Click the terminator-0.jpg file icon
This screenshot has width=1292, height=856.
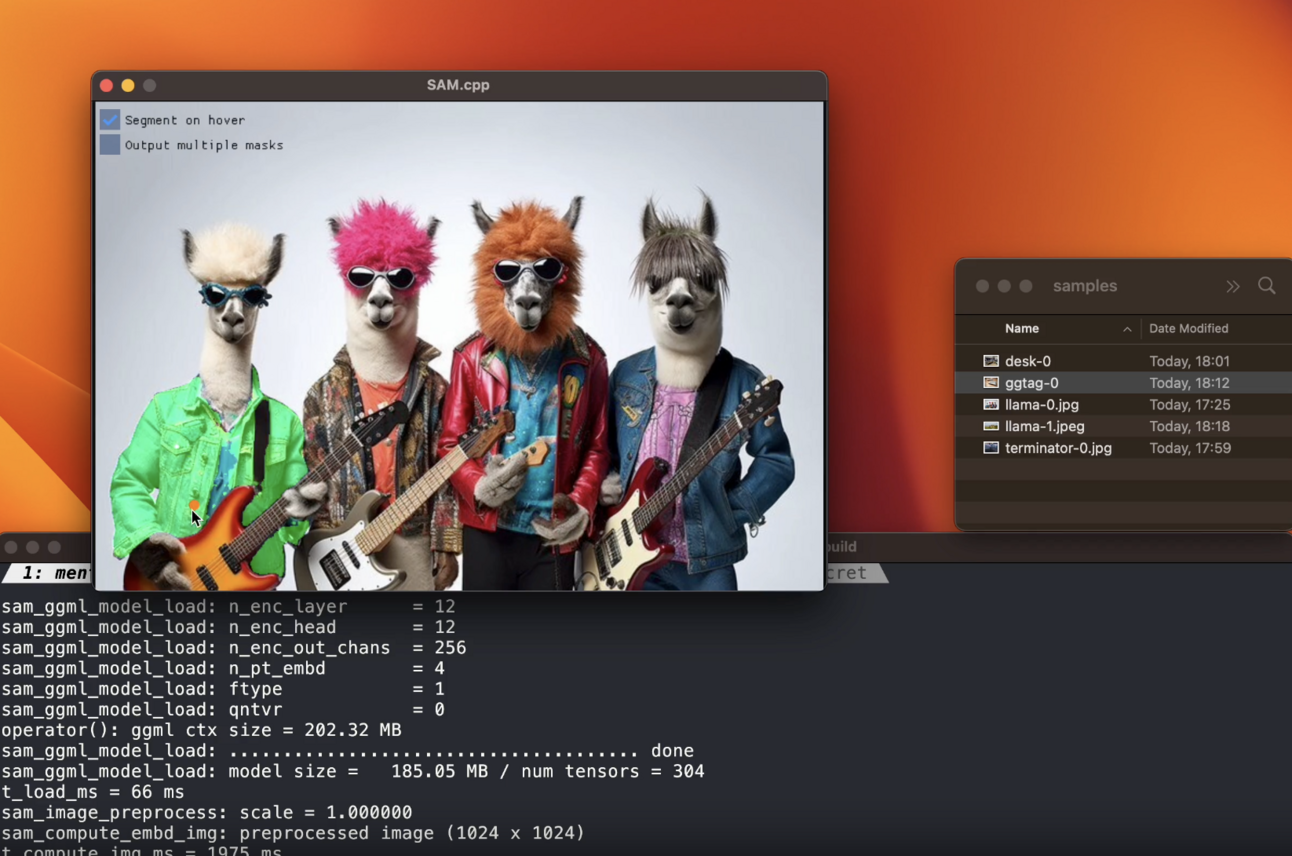pos(991,448)
